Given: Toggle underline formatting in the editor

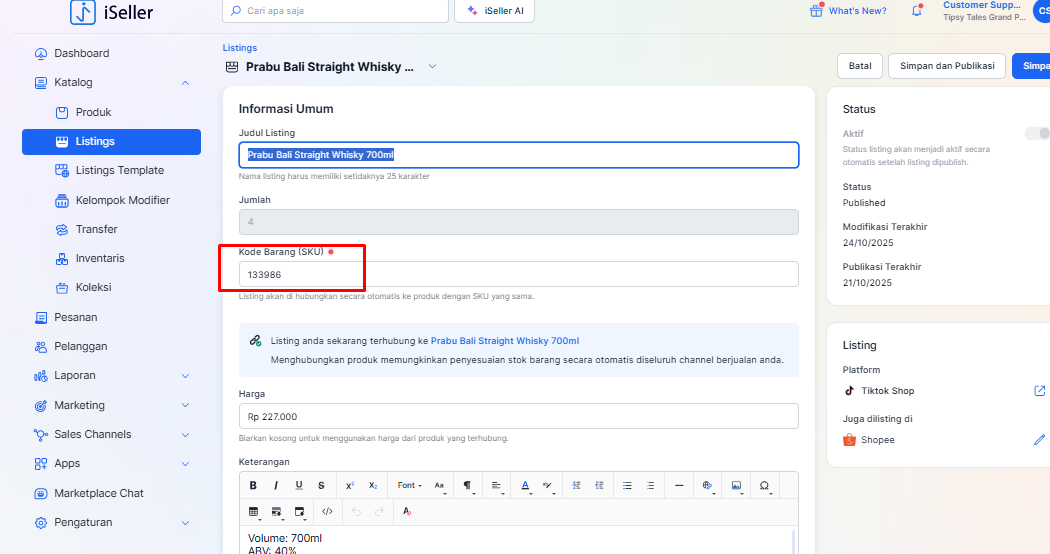Looking at the screenshot, I should (x=299, y=485).
